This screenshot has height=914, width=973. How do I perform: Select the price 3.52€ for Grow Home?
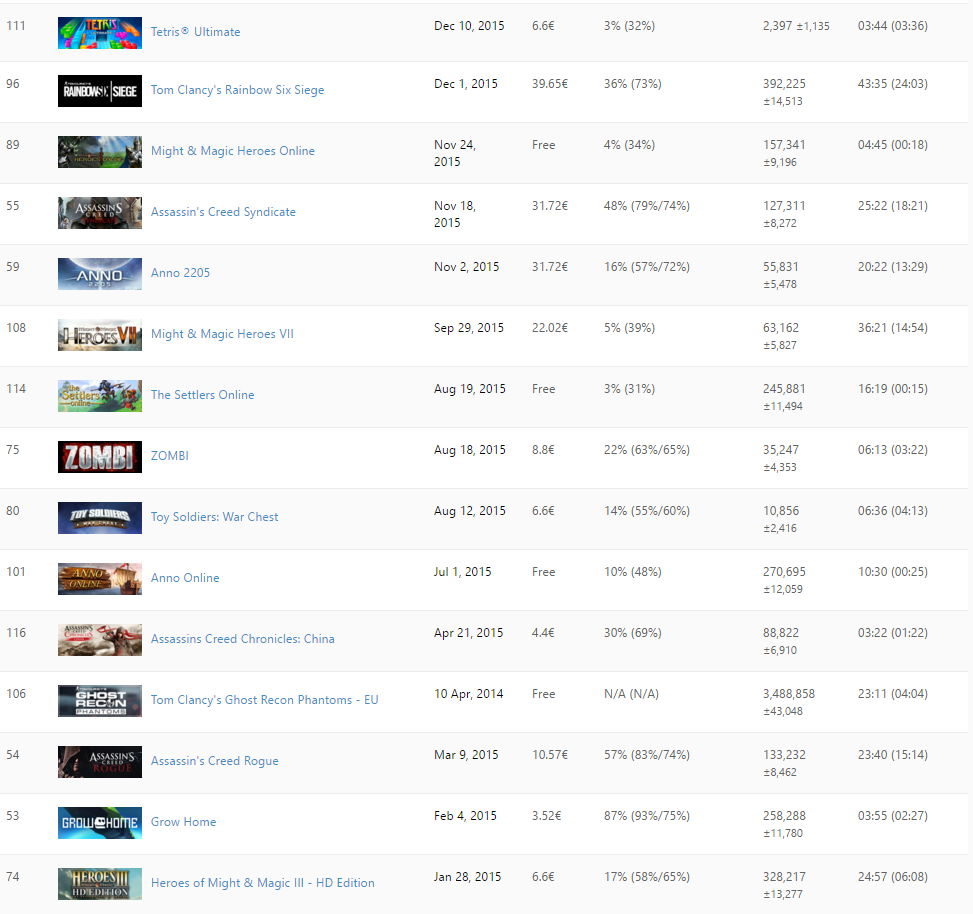tap(547, 815)
